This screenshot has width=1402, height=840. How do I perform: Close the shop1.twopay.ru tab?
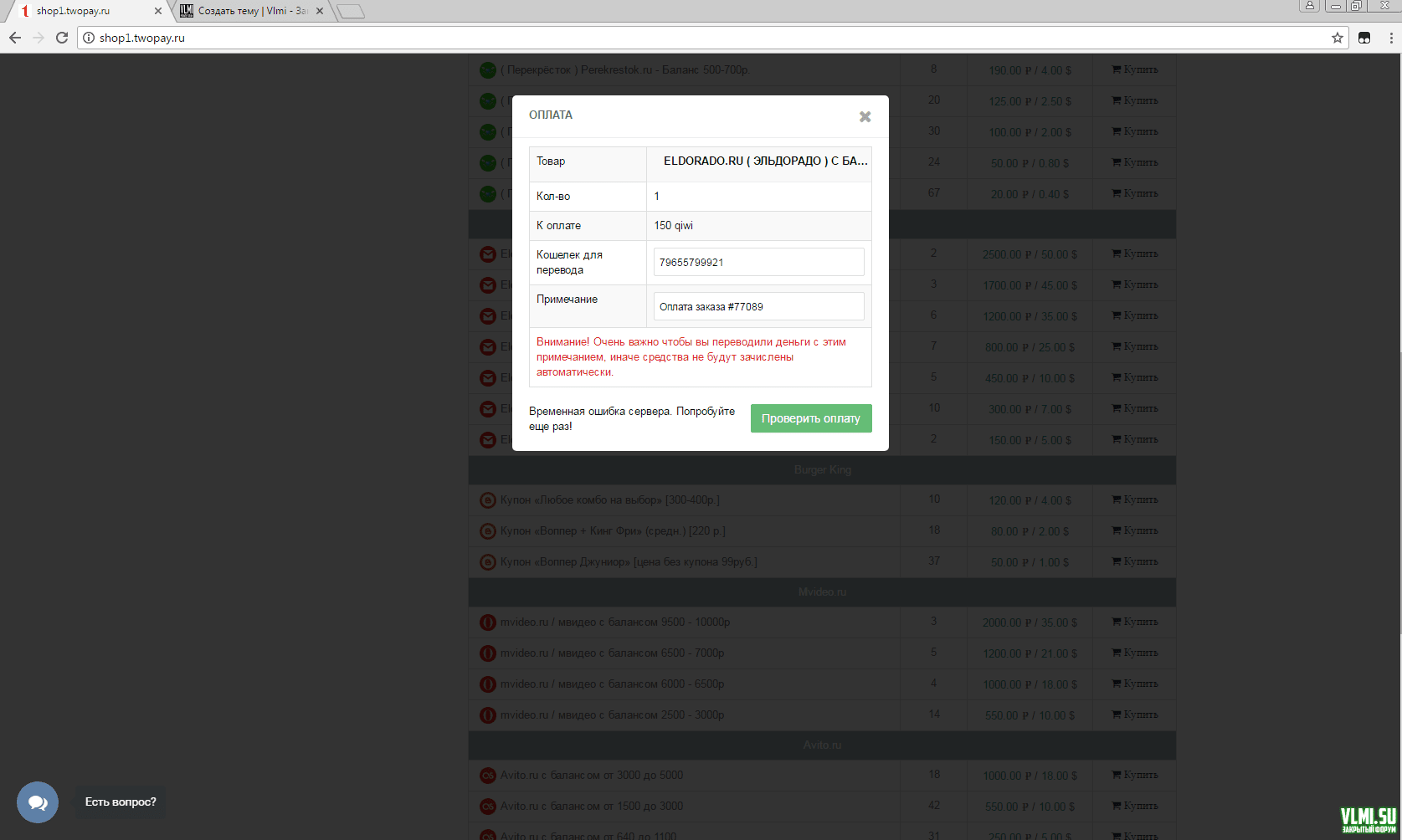click(x=157, y=11)
